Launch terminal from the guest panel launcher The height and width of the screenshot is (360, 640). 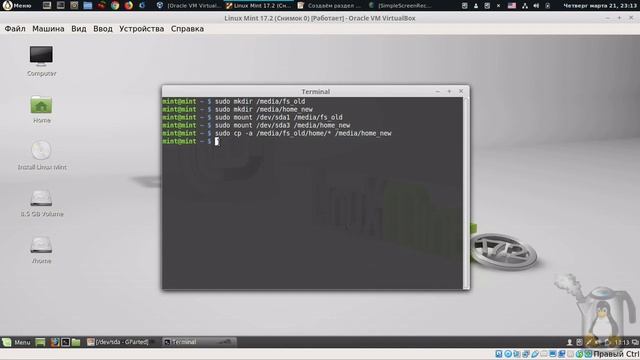click(x=65, y=342)
